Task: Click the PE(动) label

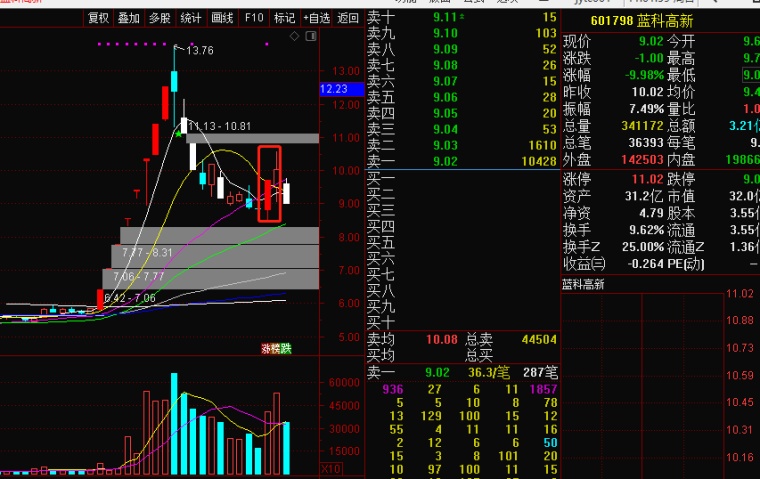Action: (x=686, y=264)
